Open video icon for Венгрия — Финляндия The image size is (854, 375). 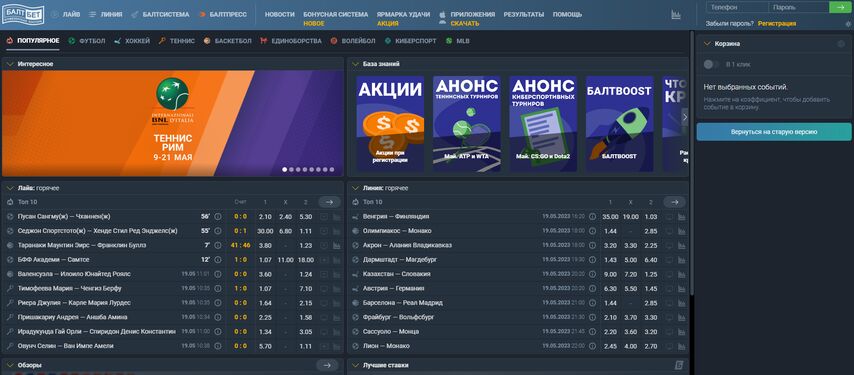[x=669, y=217]
